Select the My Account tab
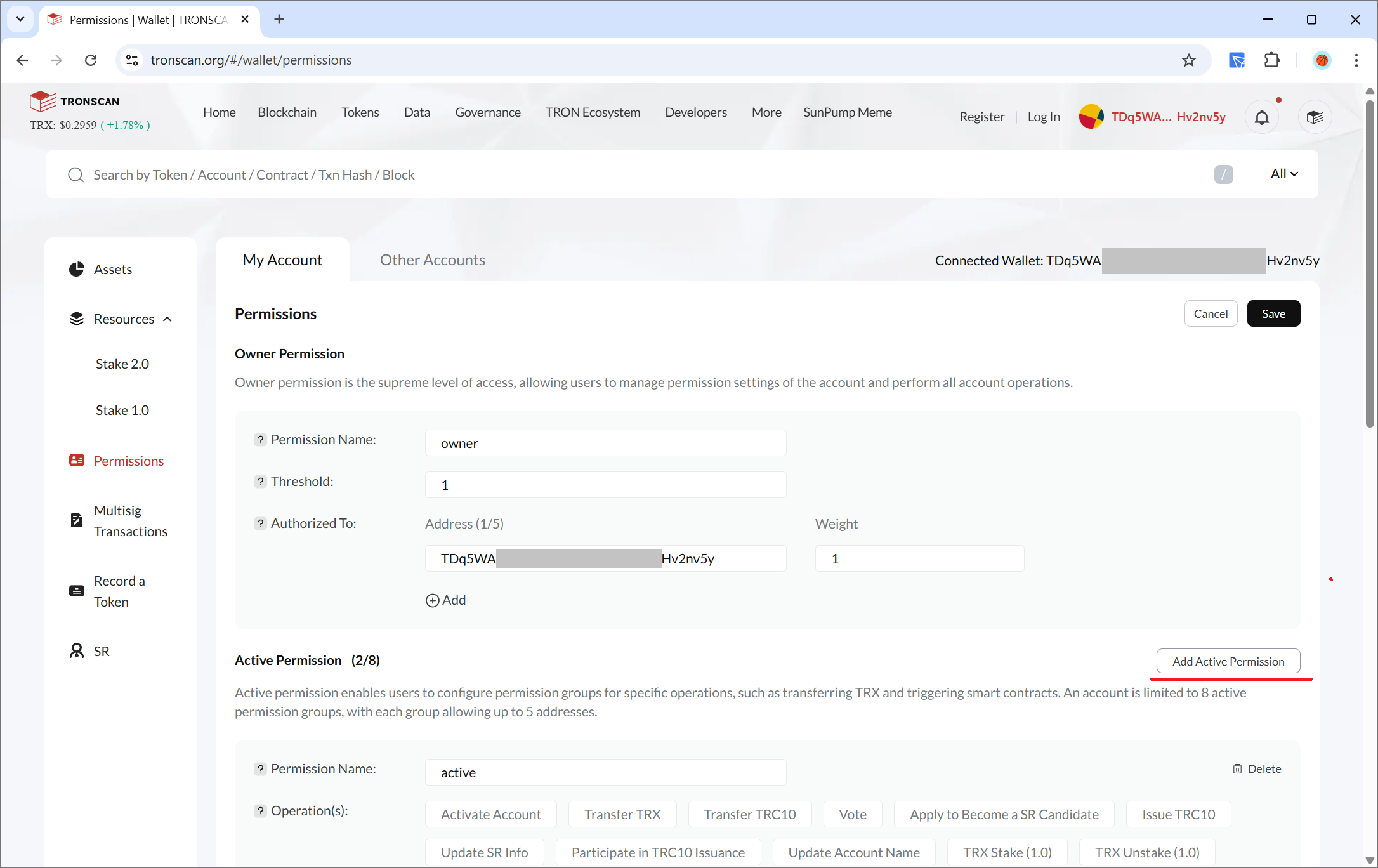Screen dimensions: 1378x868 282,260
